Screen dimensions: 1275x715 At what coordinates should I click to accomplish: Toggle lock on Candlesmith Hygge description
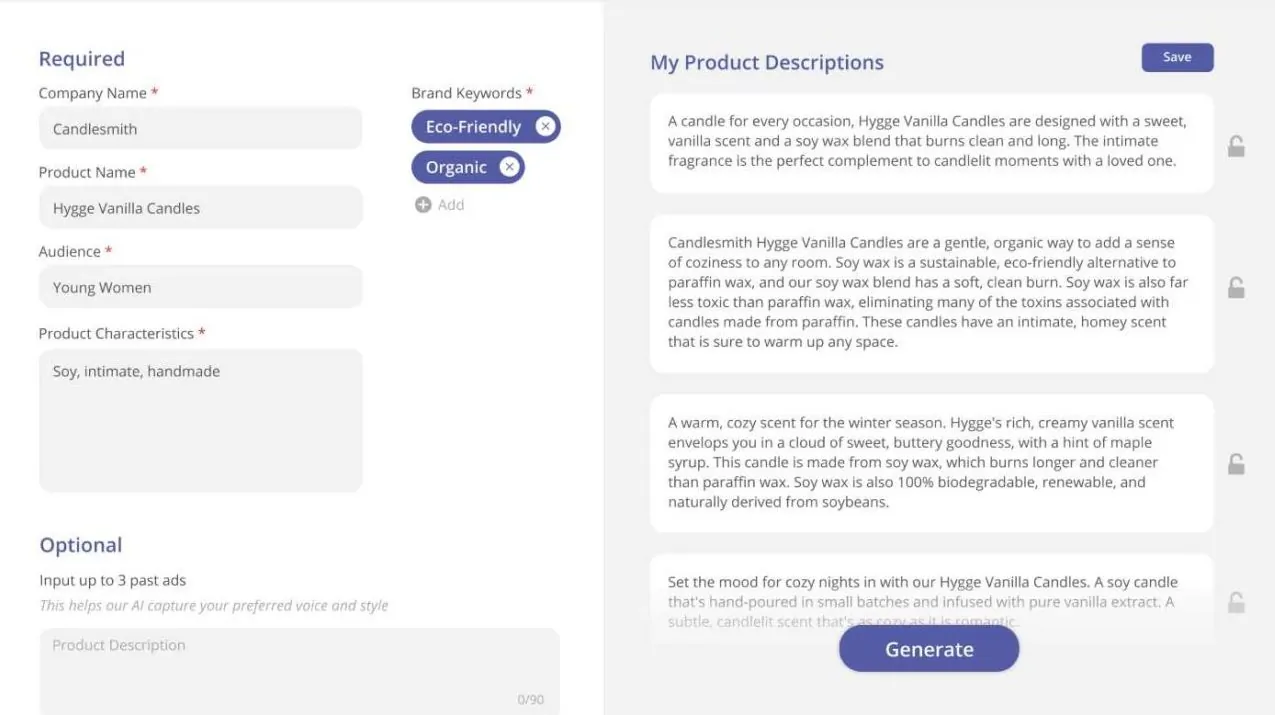click(x=1236, y=288)
